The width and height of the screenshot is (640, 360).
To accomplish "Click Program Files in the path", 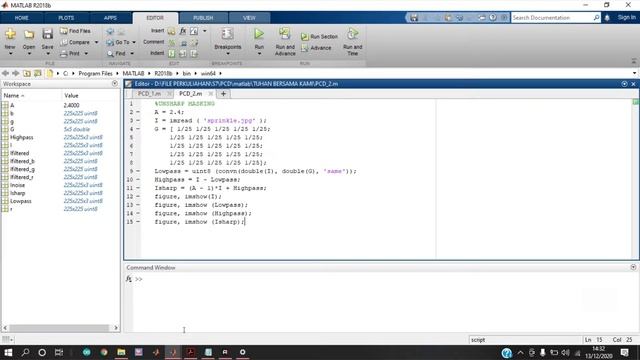I will [95, 73].
